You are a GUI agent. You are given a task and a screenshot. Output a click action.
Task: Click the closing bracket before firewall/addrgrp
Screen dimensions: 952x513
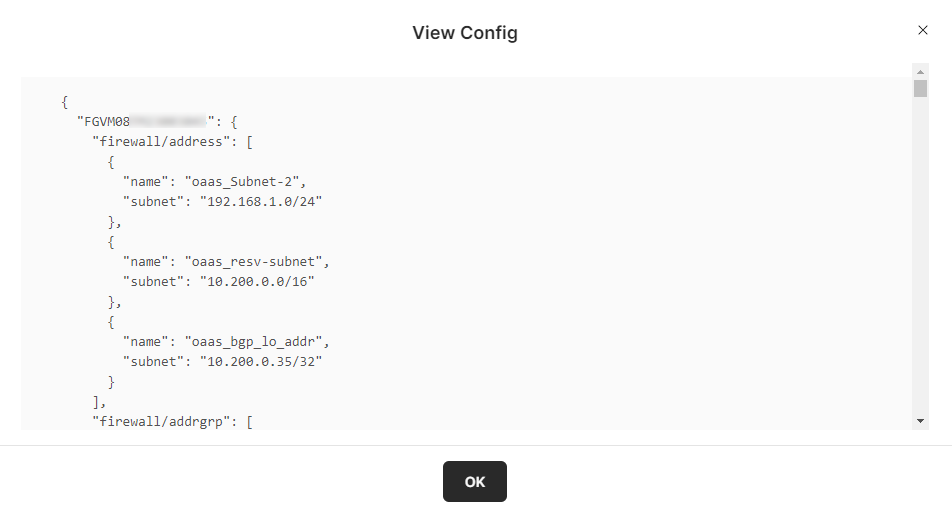coord(96,401)
